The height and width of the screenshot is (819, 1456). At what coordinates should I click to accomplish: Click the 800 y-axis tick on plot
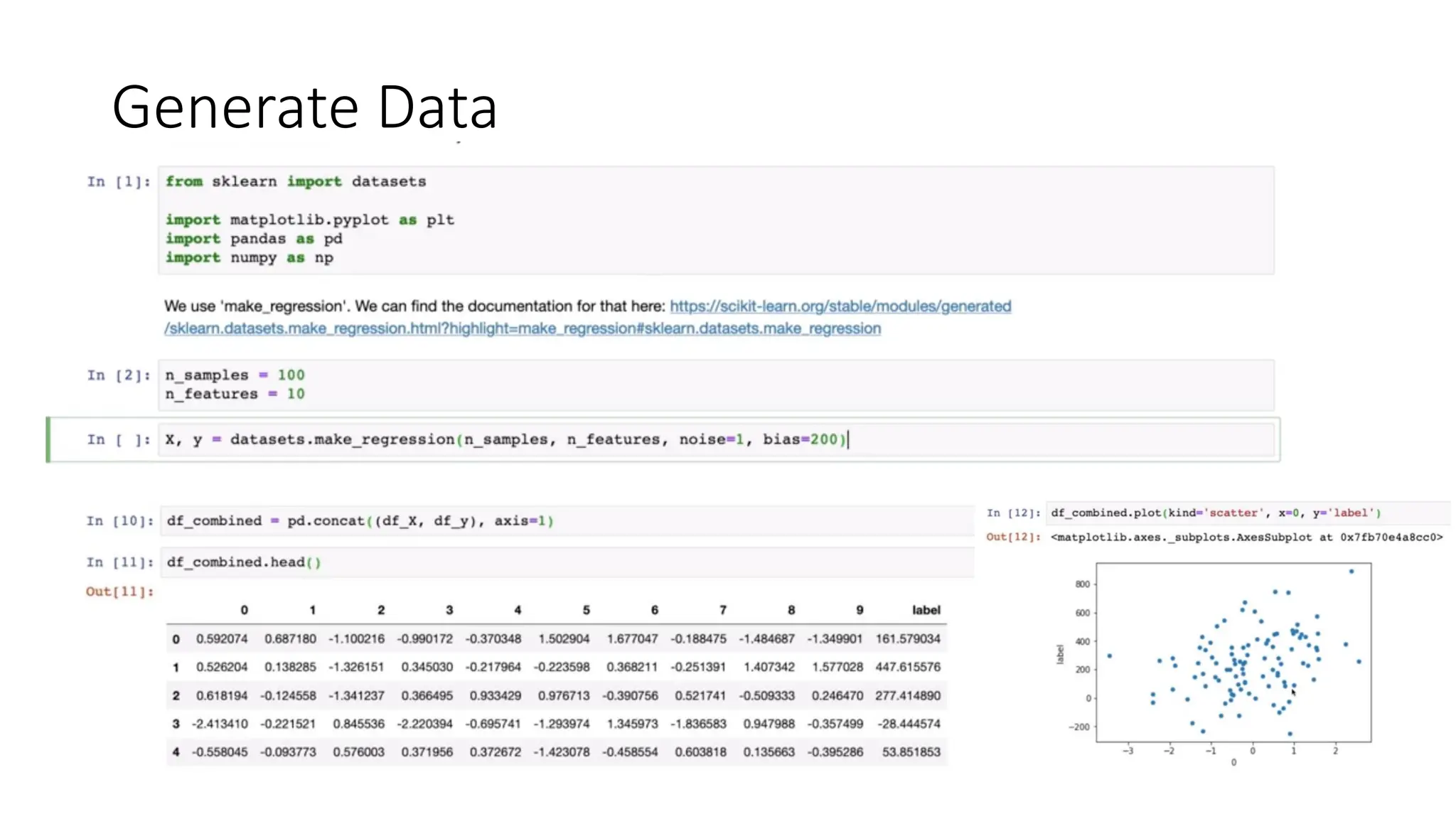[1082, 584]
